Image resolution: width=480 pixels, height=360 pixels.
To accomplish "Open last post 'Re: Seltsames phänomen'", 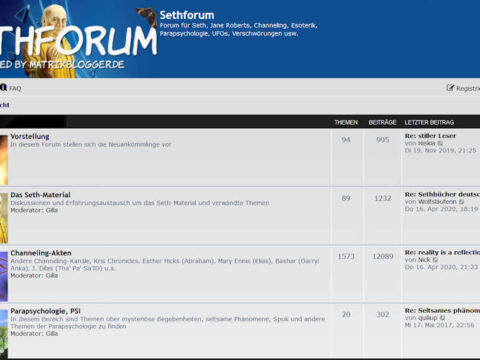I will pos(442,310).
